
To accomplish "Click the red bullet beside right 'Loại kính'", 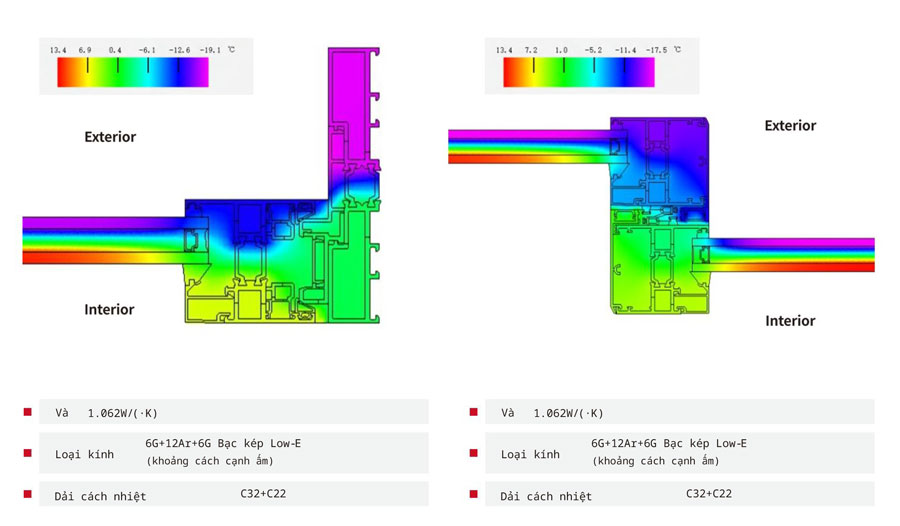I will 474,453.
